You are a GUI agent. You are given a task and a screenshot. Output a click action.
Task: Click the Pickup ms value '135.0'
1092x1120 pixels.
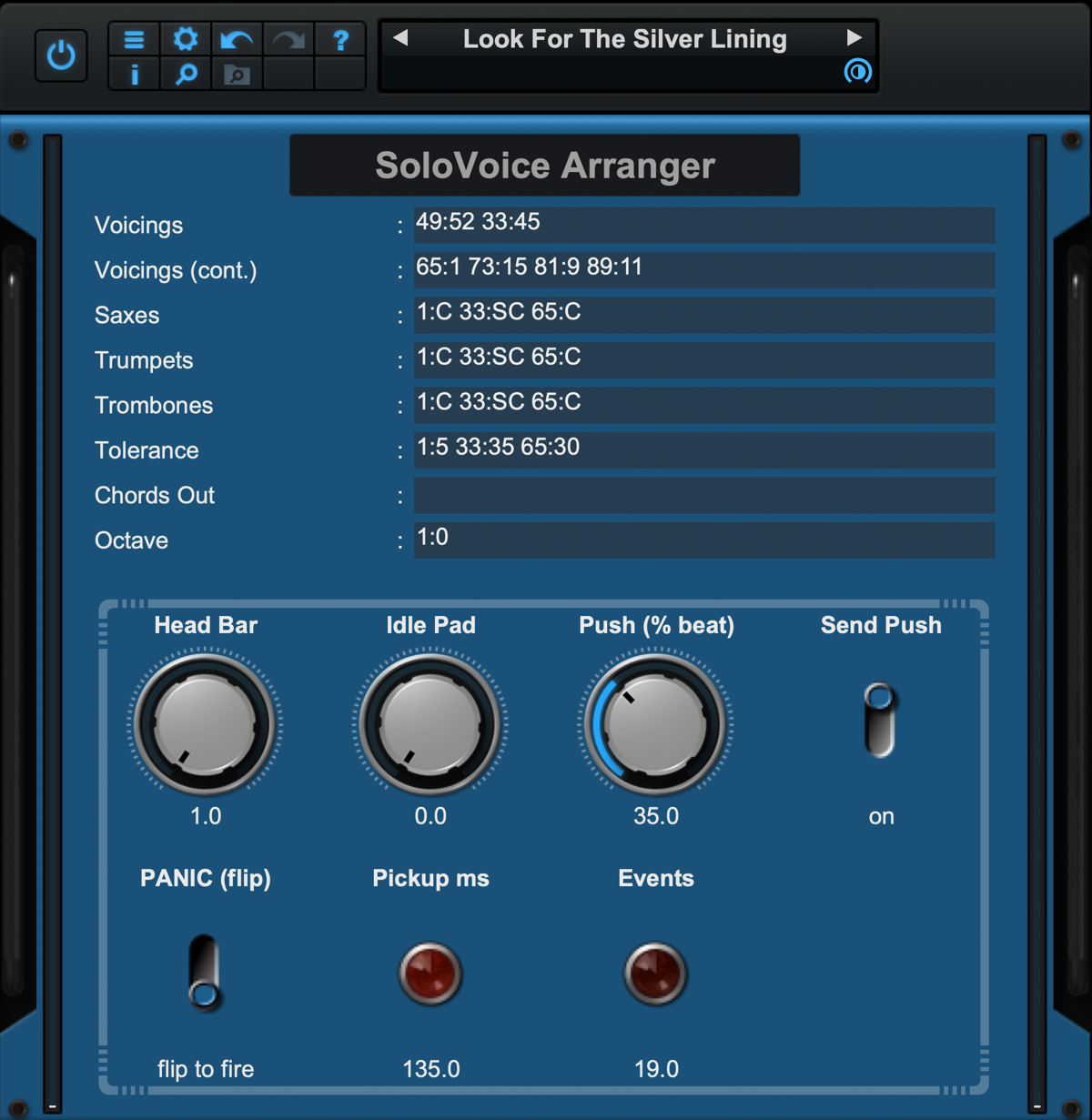click(431, 1069)
